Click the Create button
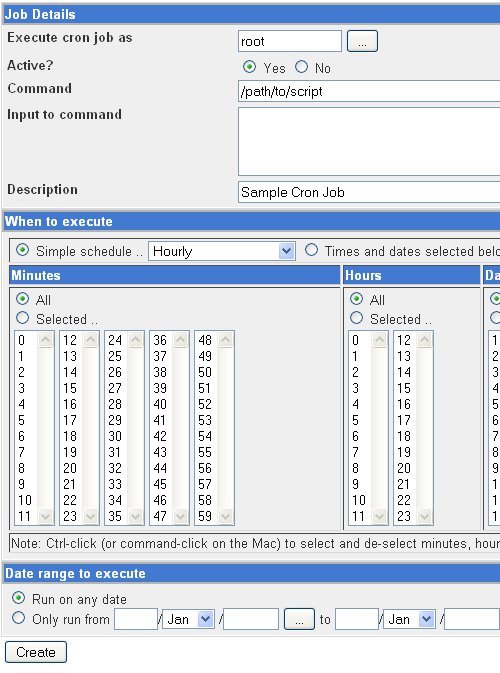Screen dimensions: 500x673 [x=36, y=652]
